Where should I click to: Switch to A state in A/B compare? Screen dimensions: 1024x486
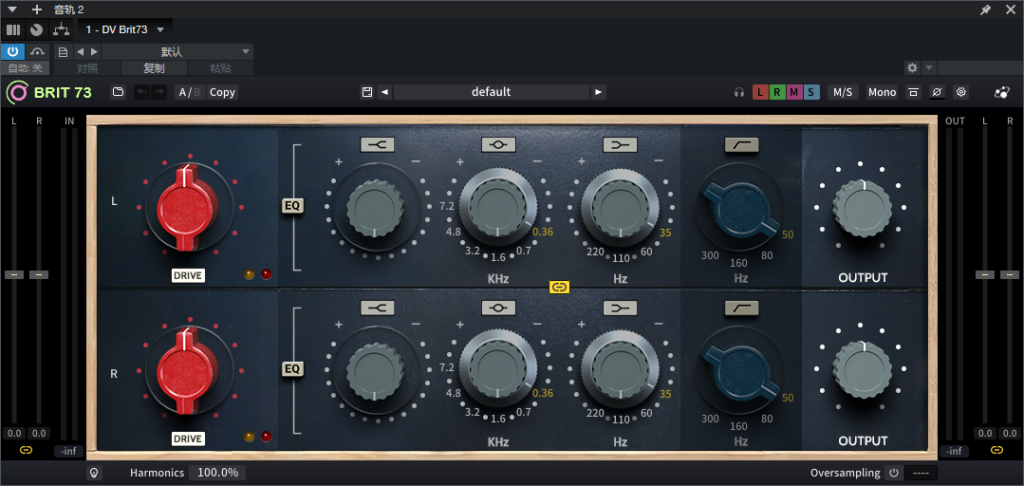coord(184,92)
